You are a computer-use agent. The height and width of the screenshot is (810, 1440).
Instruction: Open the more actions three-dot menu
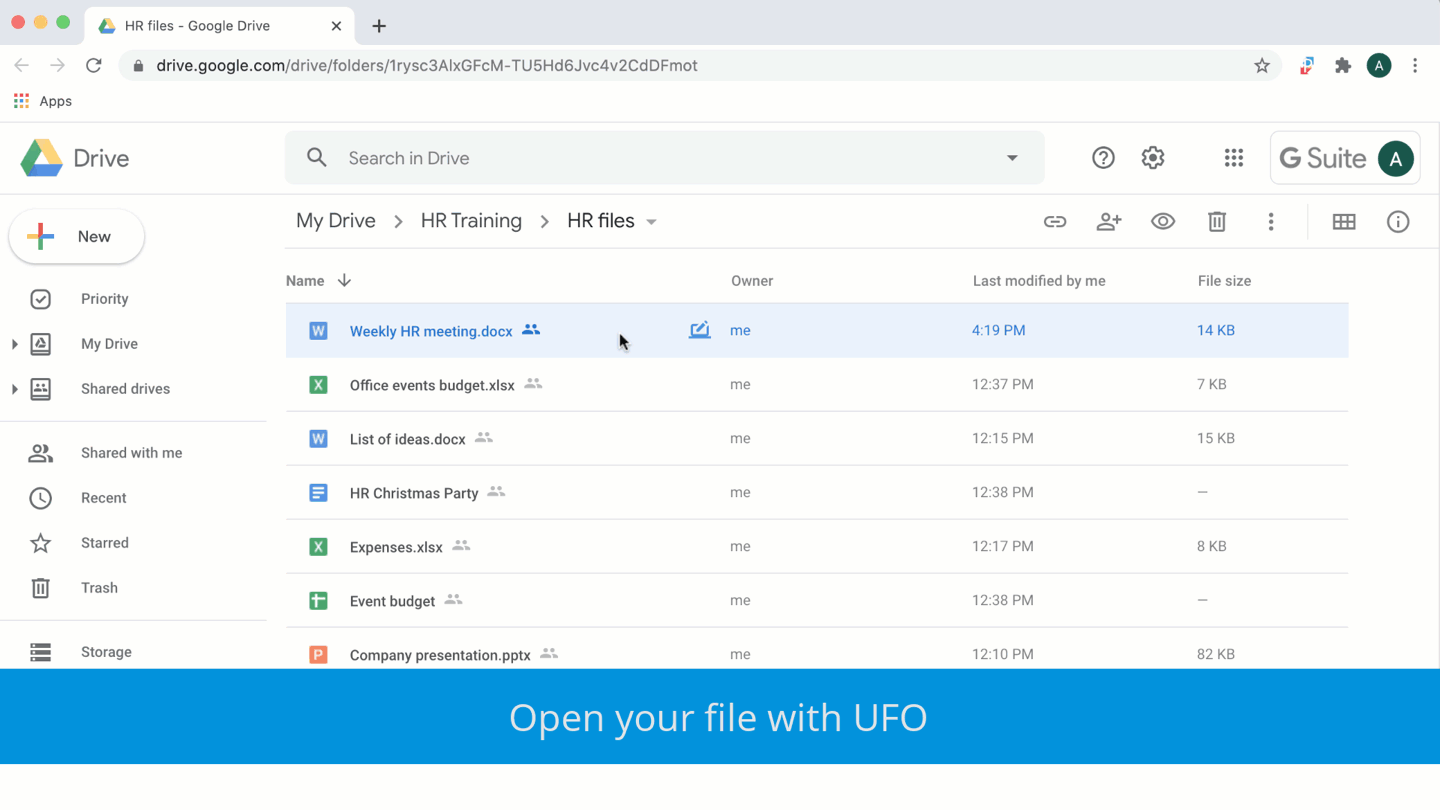click(x=1271, y=222)
